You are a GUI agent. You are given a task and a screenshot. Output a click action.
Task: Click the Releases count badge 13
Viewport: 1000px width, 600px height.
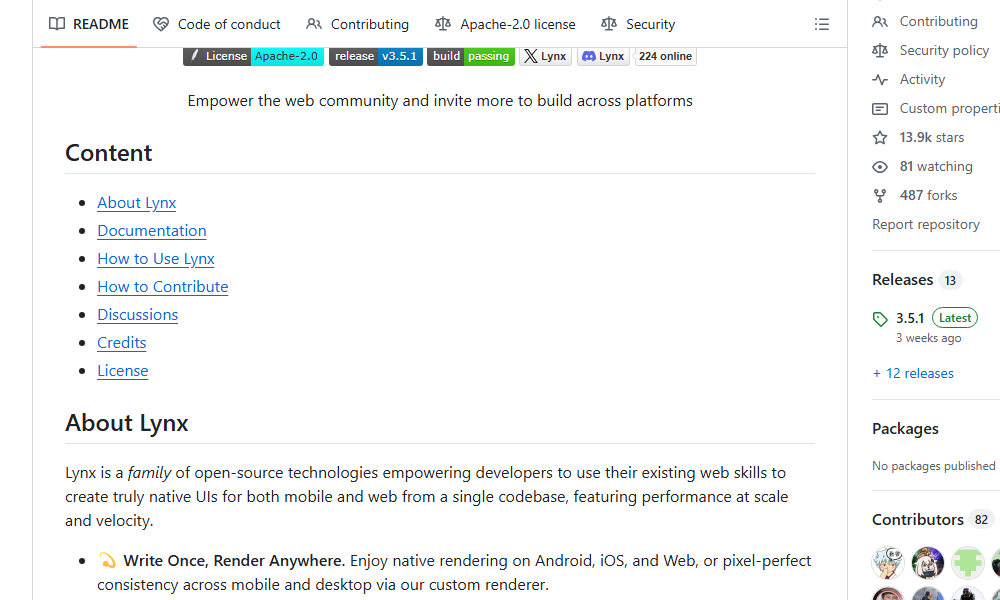(x=950, y=281)
